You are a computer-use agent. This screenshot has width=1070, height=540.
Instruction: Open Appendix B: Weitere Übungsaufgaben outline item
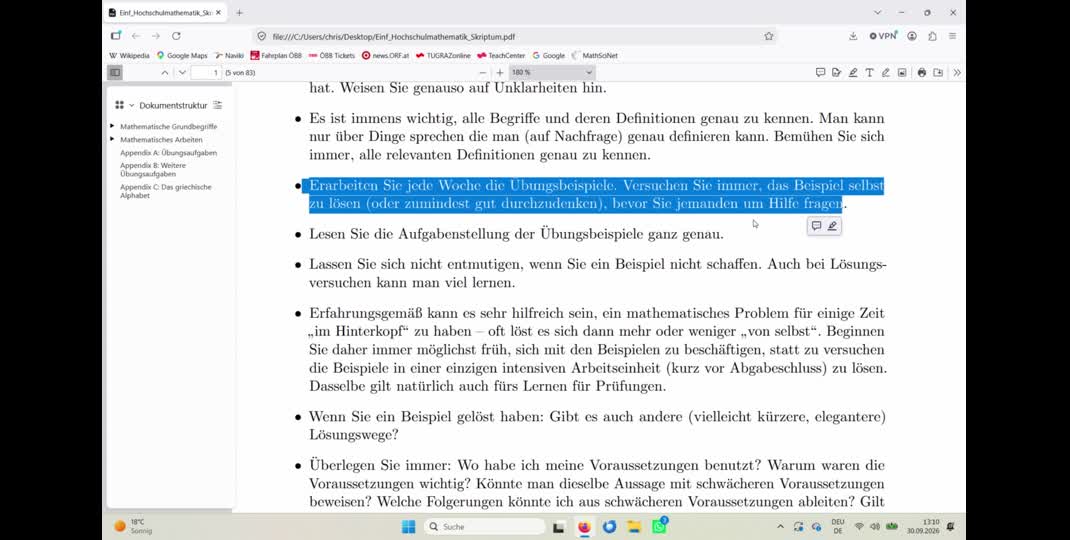coord(153,169)
